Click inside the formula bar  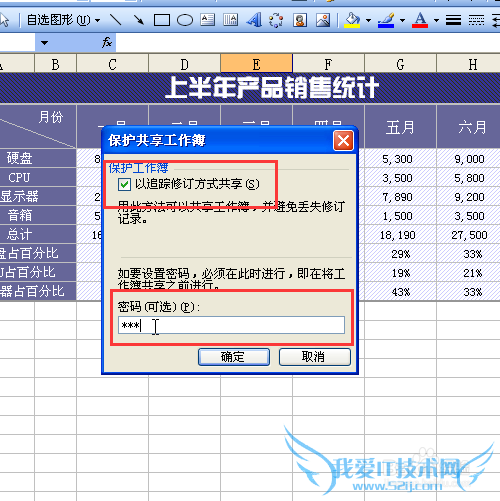click(x=307, y=43)
